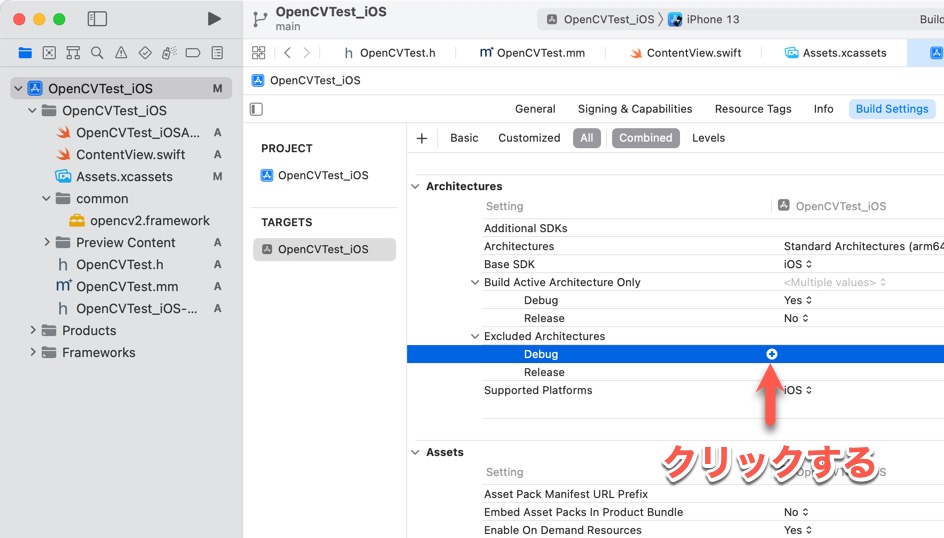Image resolution: width=944 pixels, height=538 pixels.
Task: Select OpenCVTest_iOS under PROJECT
Action: click(x=324, y=175)
